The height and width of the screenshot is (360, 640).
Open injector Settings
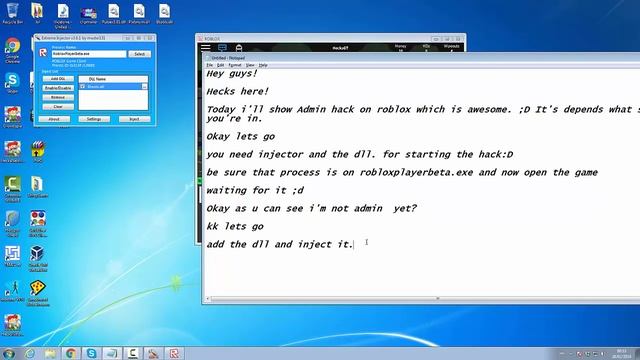[x=94, y=119]
